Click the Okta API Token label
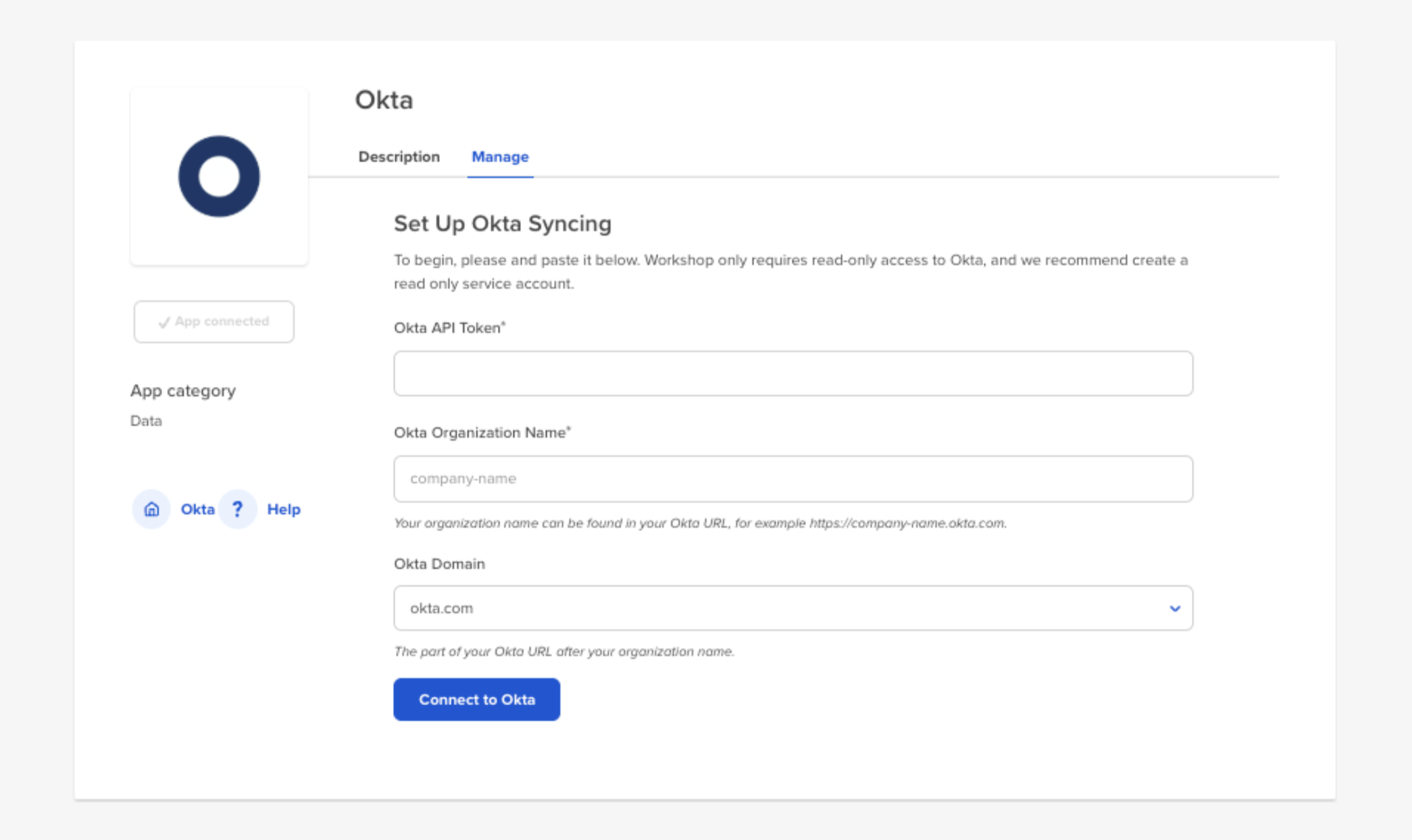1412x840 pixels. tap(450, 327)
